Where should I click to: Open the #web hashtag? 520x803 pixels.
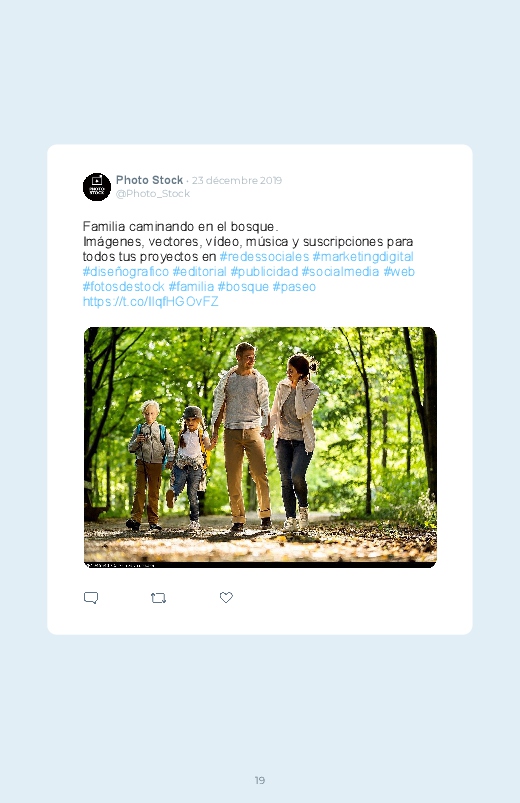coord(399,271)
